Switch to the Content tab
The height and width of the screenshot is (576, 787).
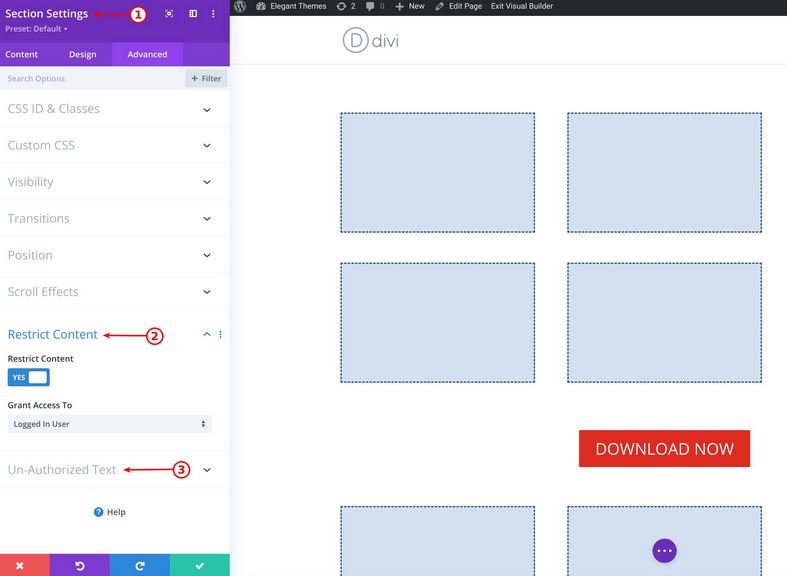click(x=22, y=54)
